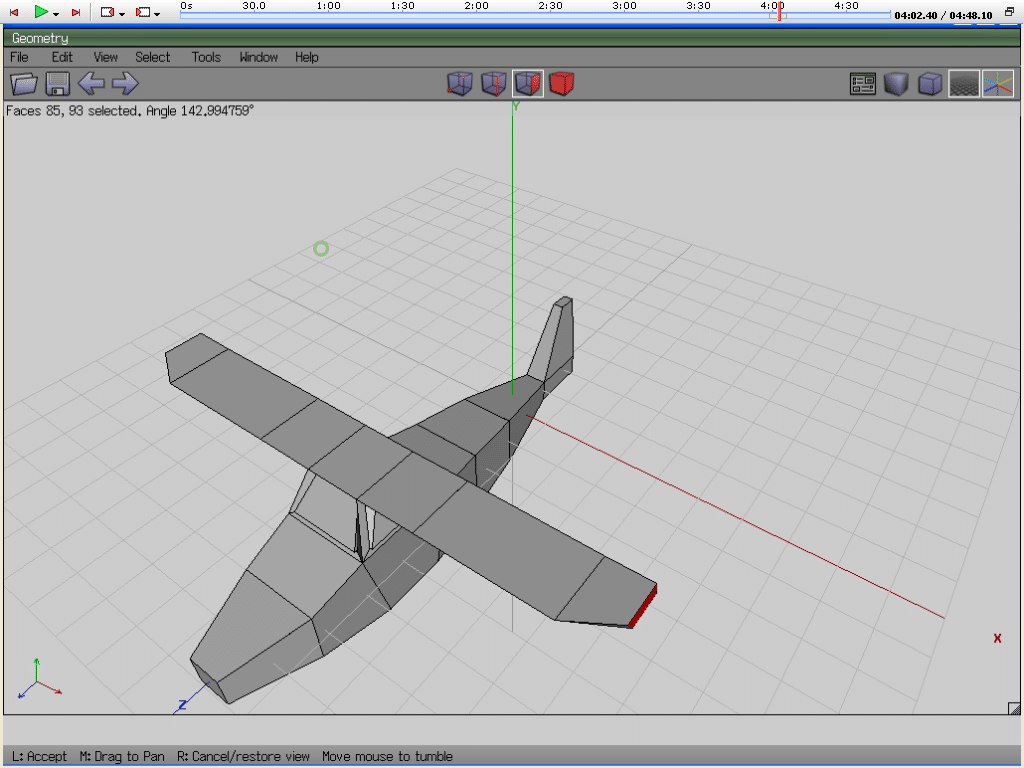This screenshot has width=1024, height=768.
Task: Click the Undo left arrow icon
Action: click(x=91, y=84)
